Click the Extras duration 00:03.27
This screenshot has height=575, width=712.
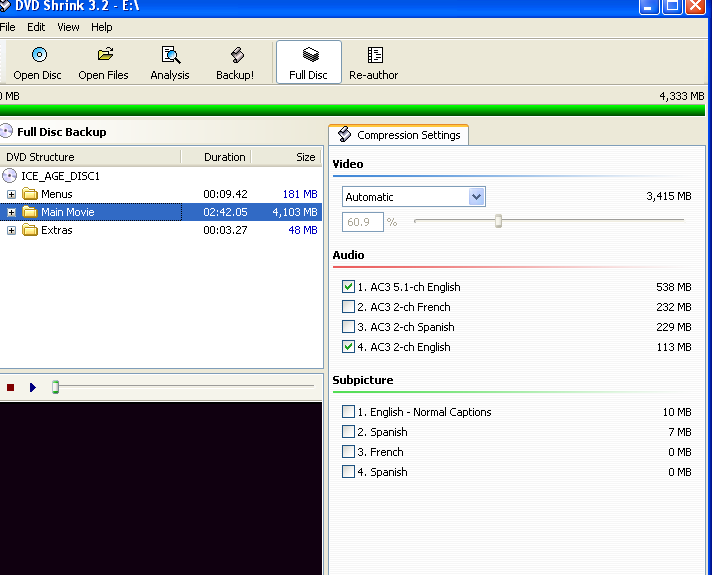tap(225, 230)
